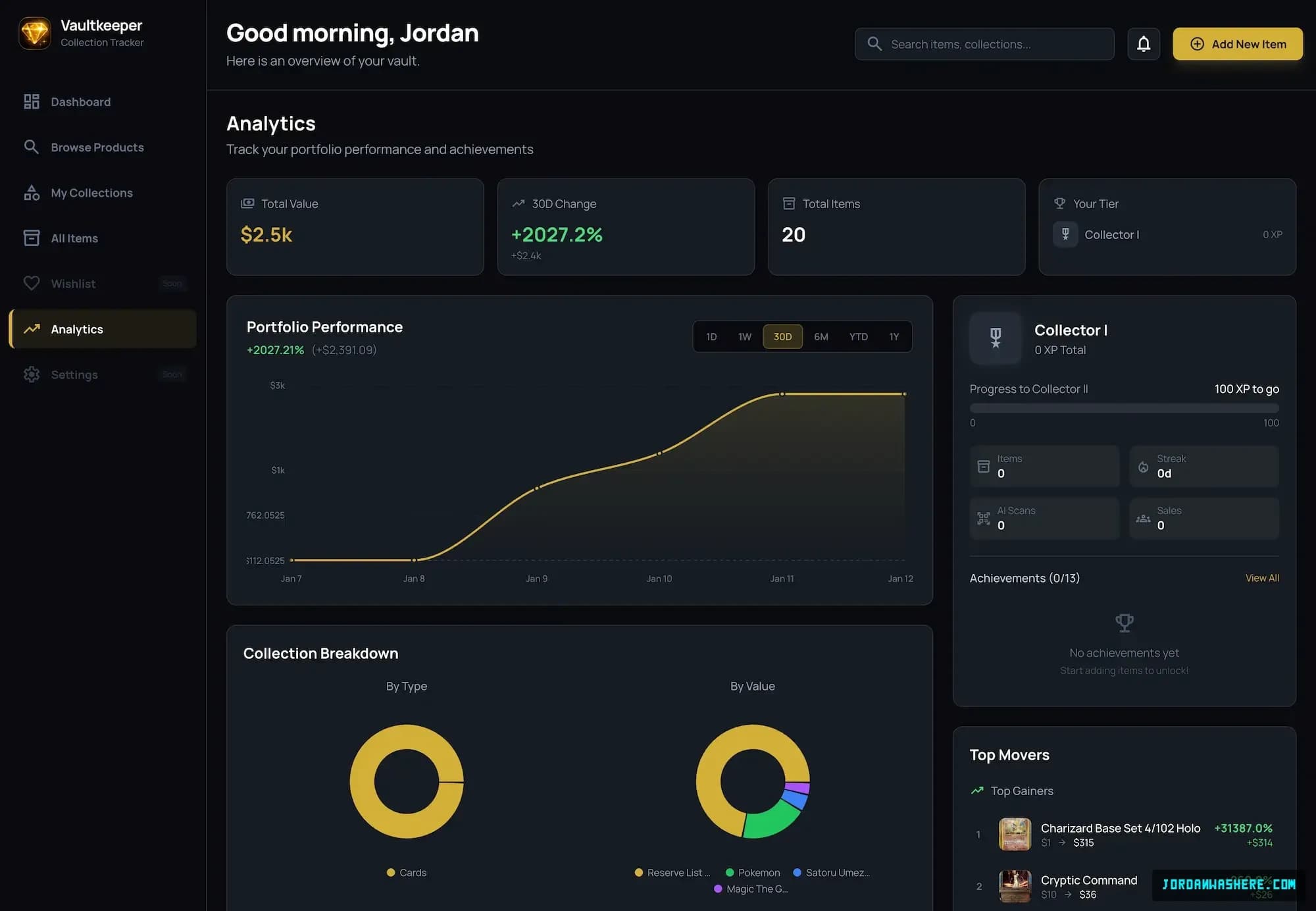Open View All achievements link
Viewport: 1316px width, 911px height.
pos(1262,578)
